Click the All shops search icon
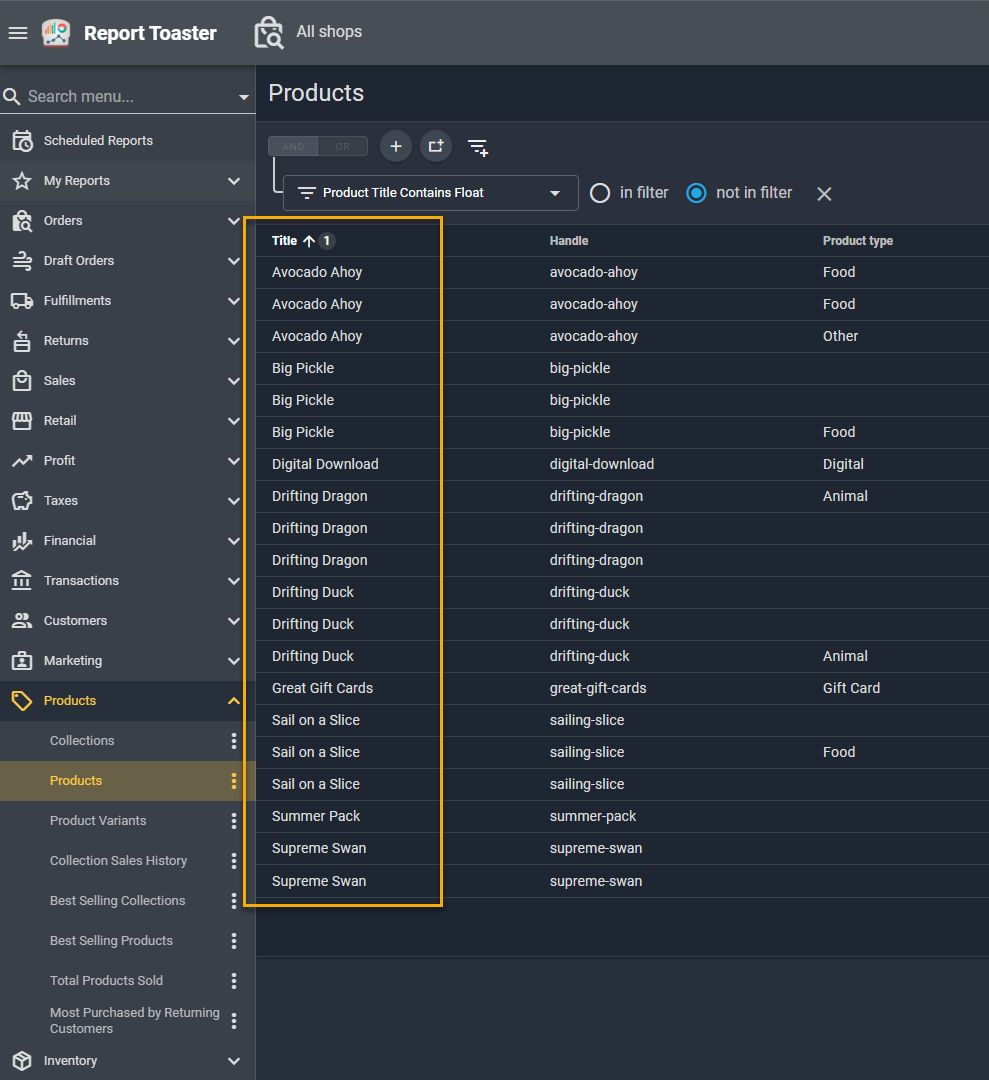This screenshot has width=989, height=1080. (268, 33)
